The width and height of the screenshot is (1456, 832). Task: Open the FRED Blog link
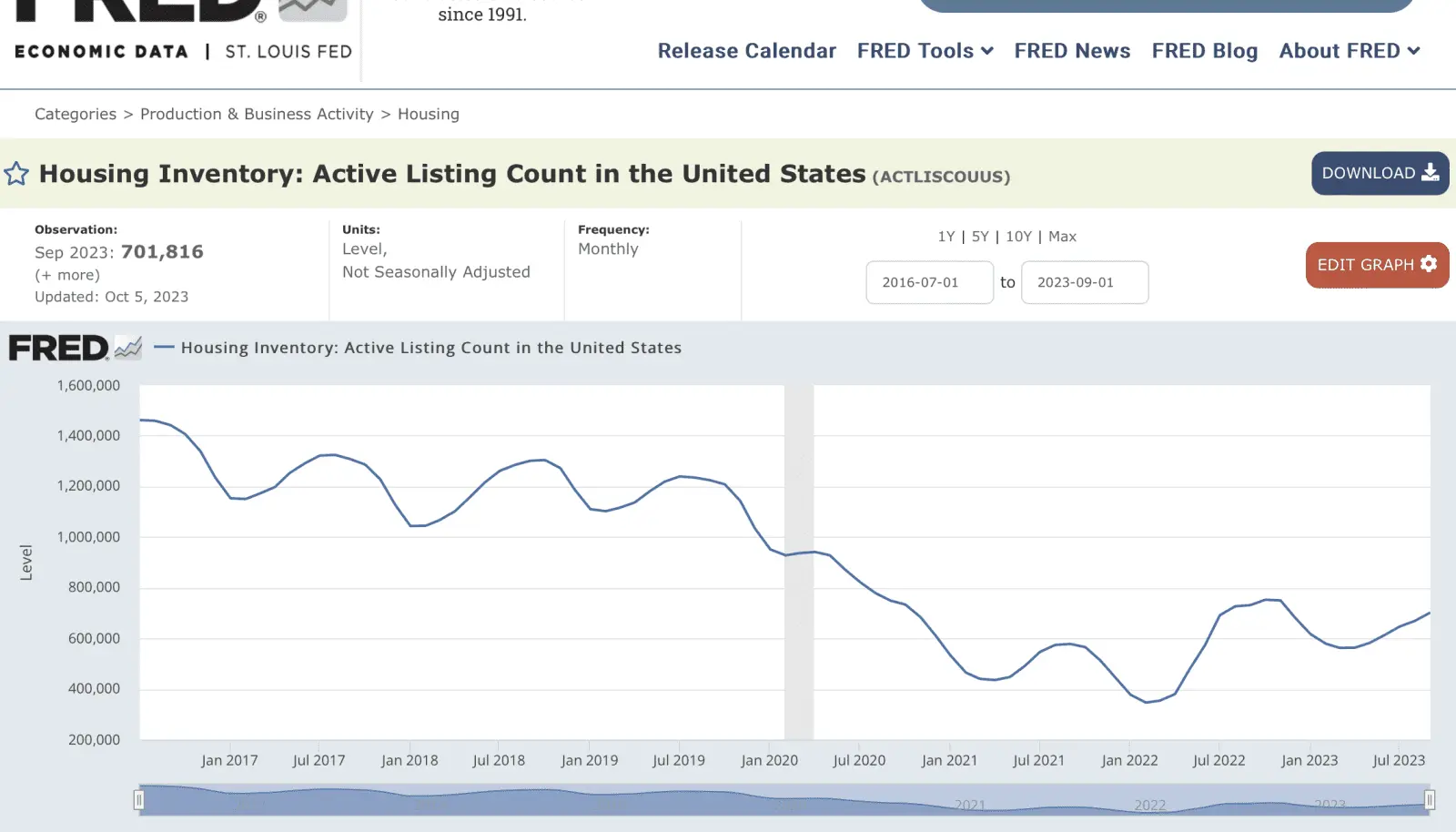coord(1204,51)
